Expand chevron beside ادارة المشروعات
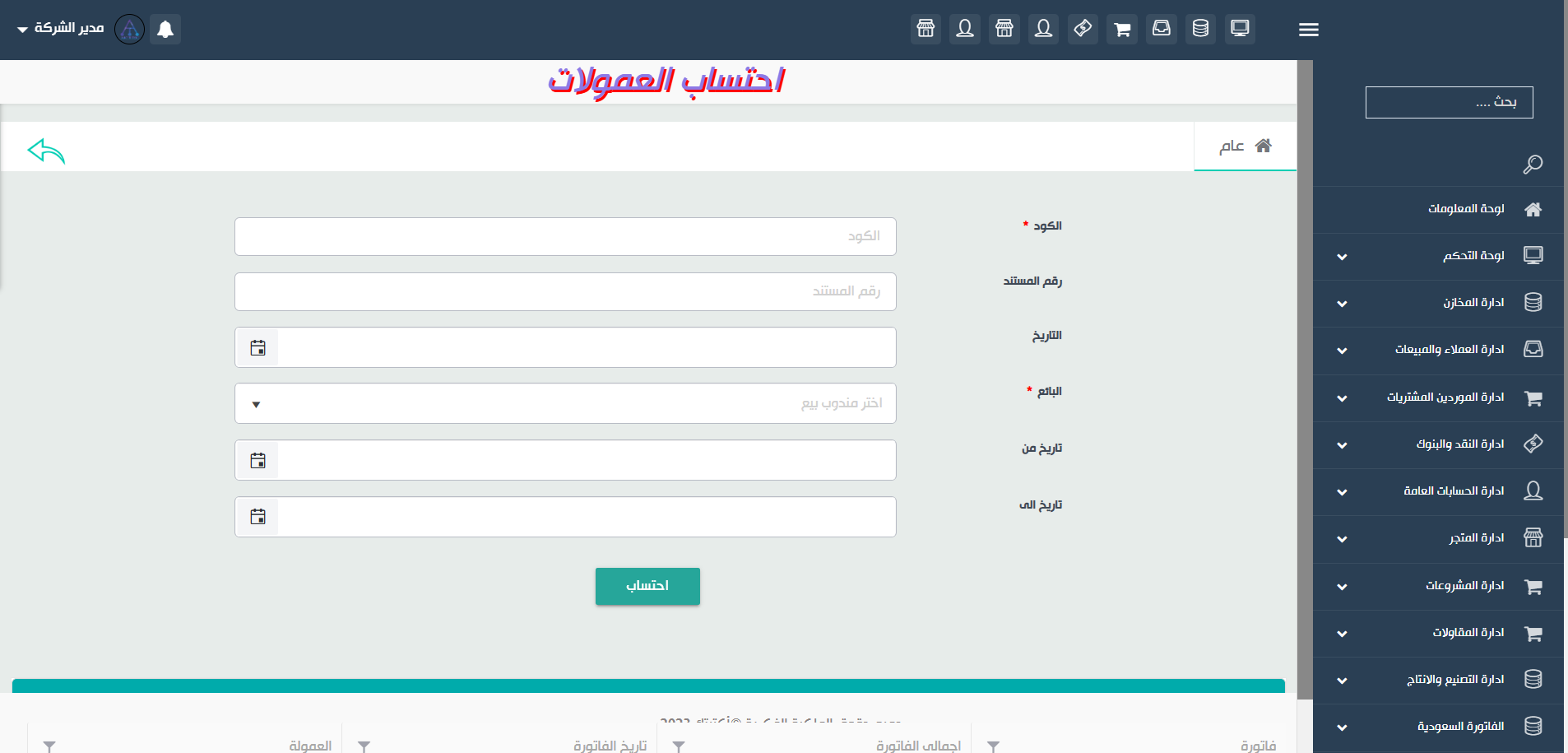The height and width of the screenshot is (753, 1568). (1342, 587)
